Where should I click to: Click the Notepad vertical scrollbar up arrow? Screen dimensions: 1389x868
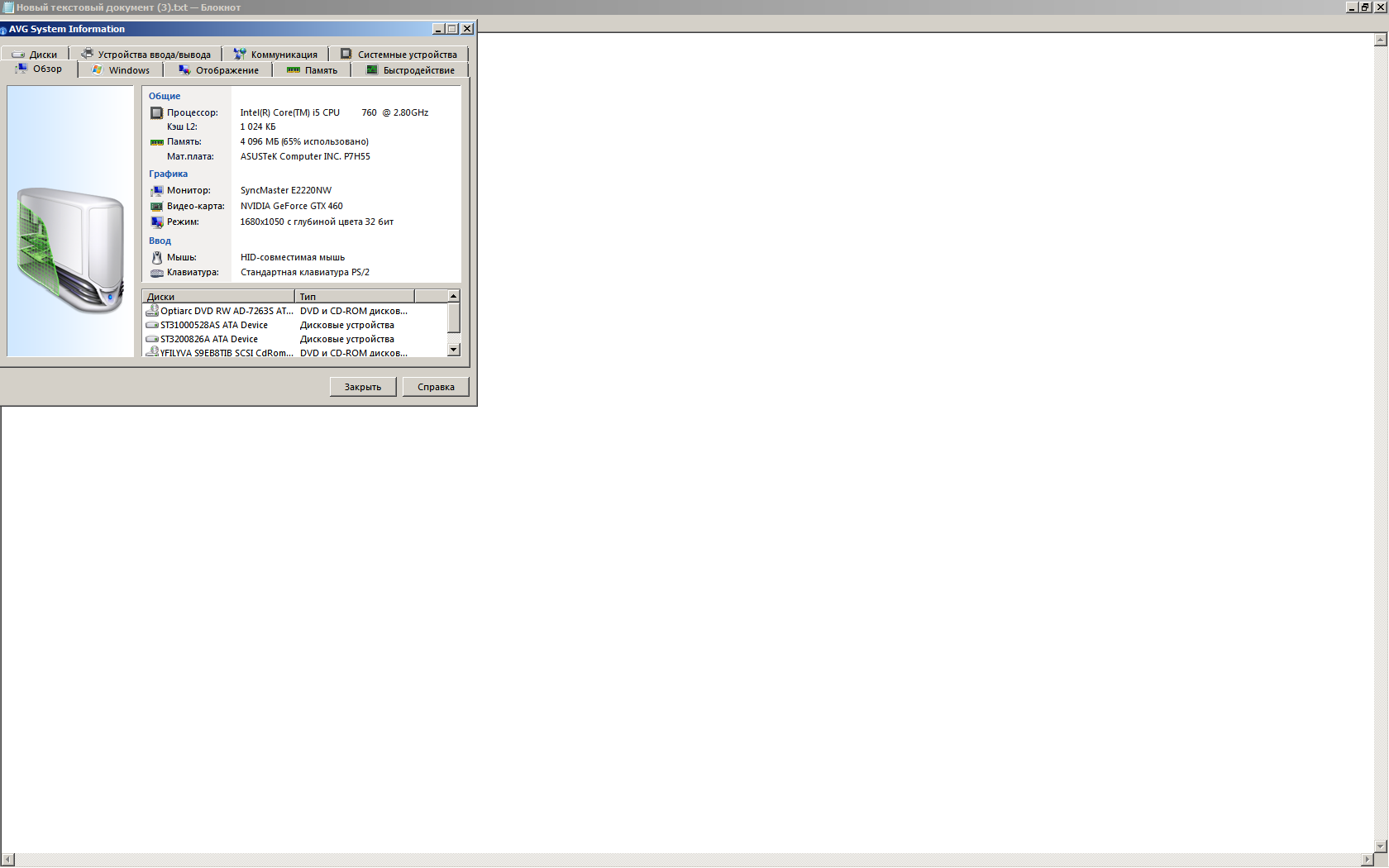pos(1380,39)
